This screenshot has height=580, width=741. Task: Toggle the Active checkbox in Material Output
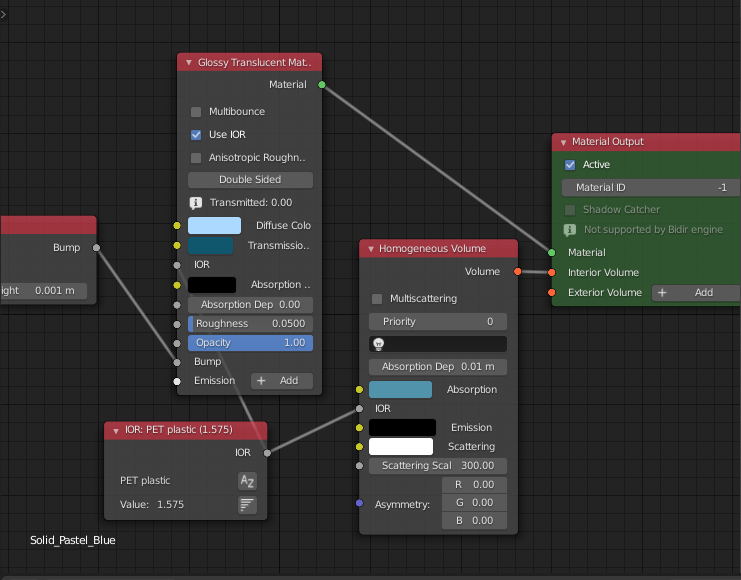point(570,165)
